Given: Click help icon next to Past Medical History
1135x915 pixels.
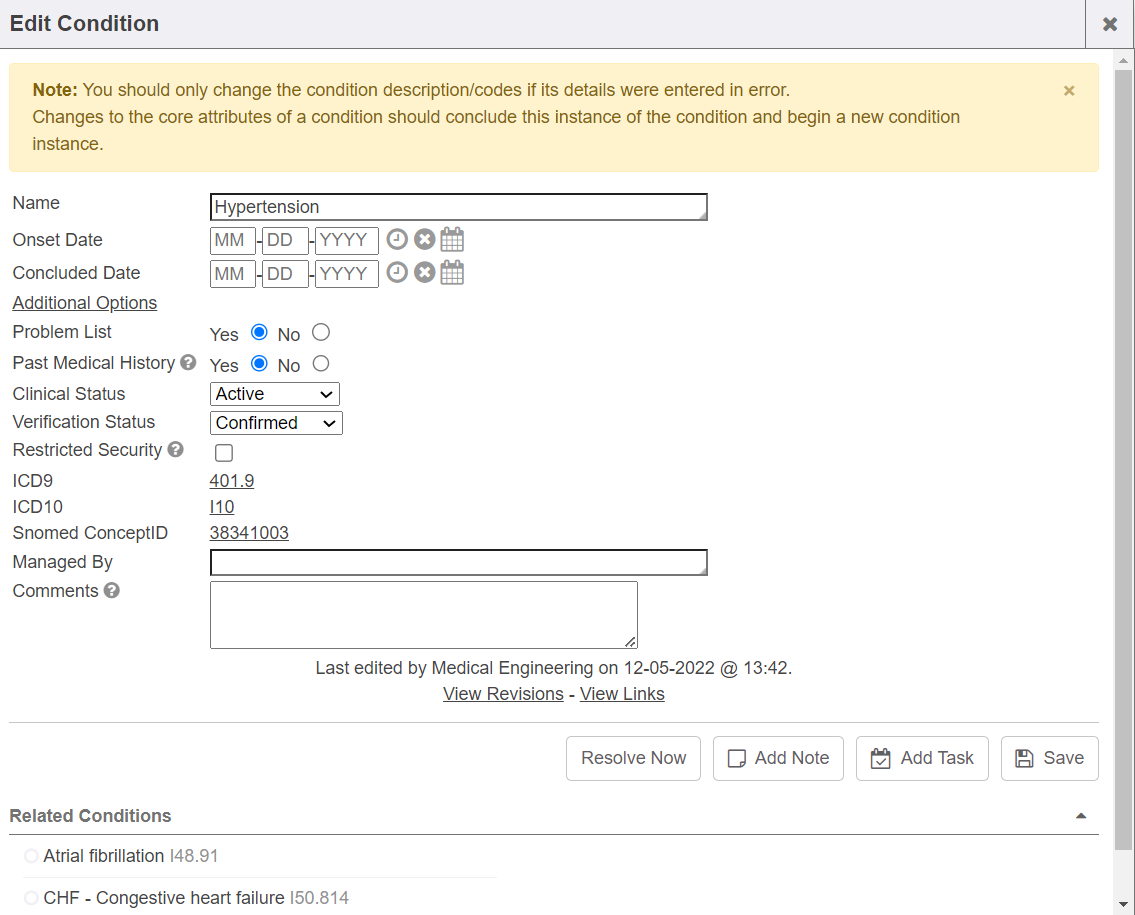Looking at the screenshot, I should (187, 363).
